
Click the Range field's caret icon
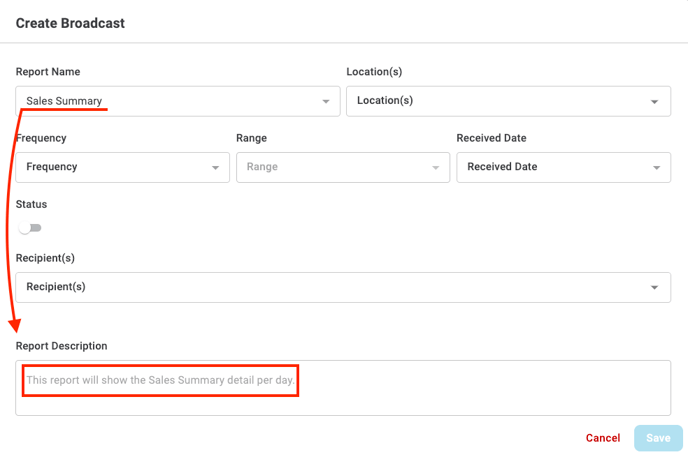pos(435,168)
